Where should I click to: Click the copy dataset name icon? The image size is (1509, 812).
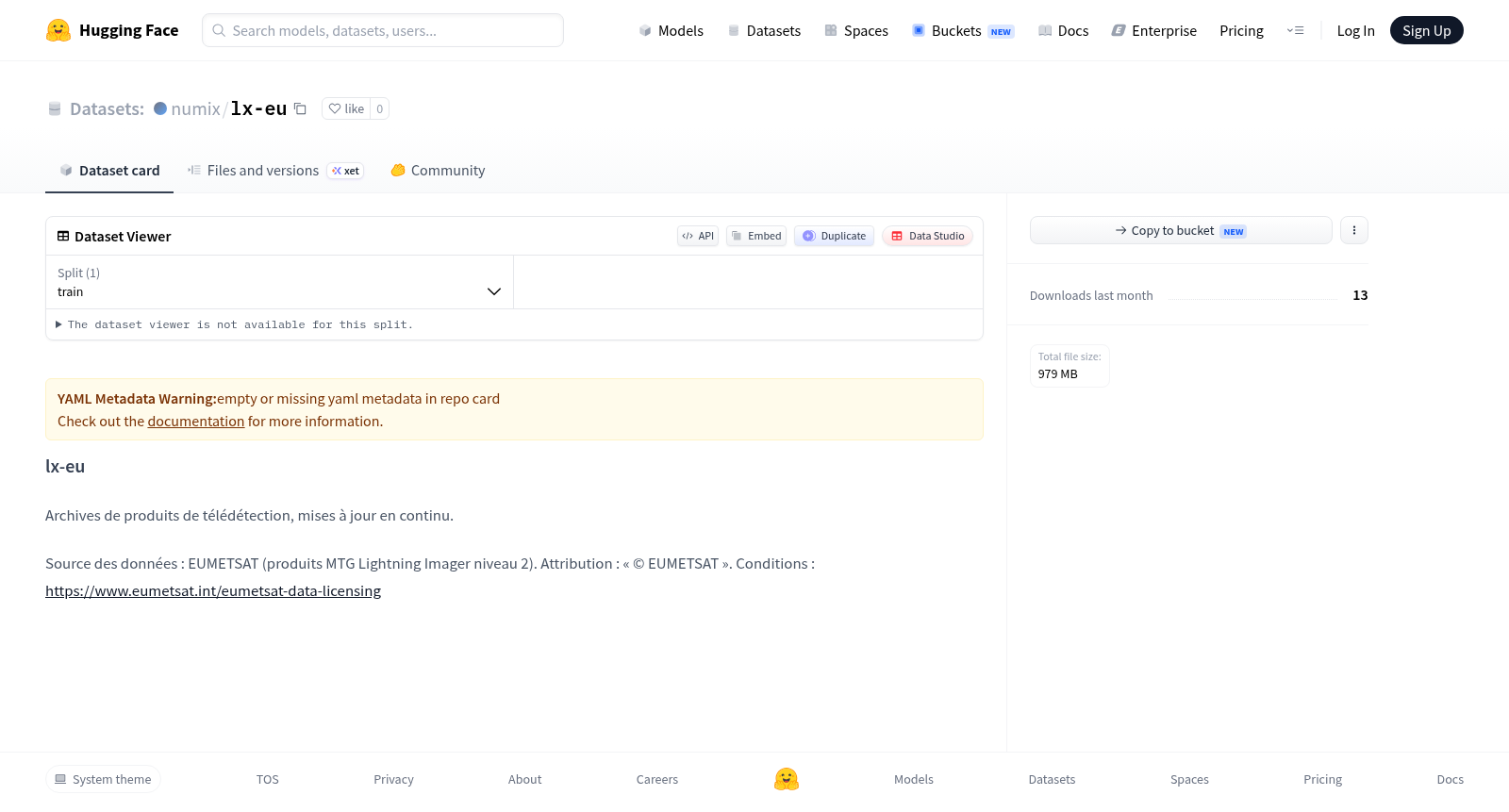(300, 108)
